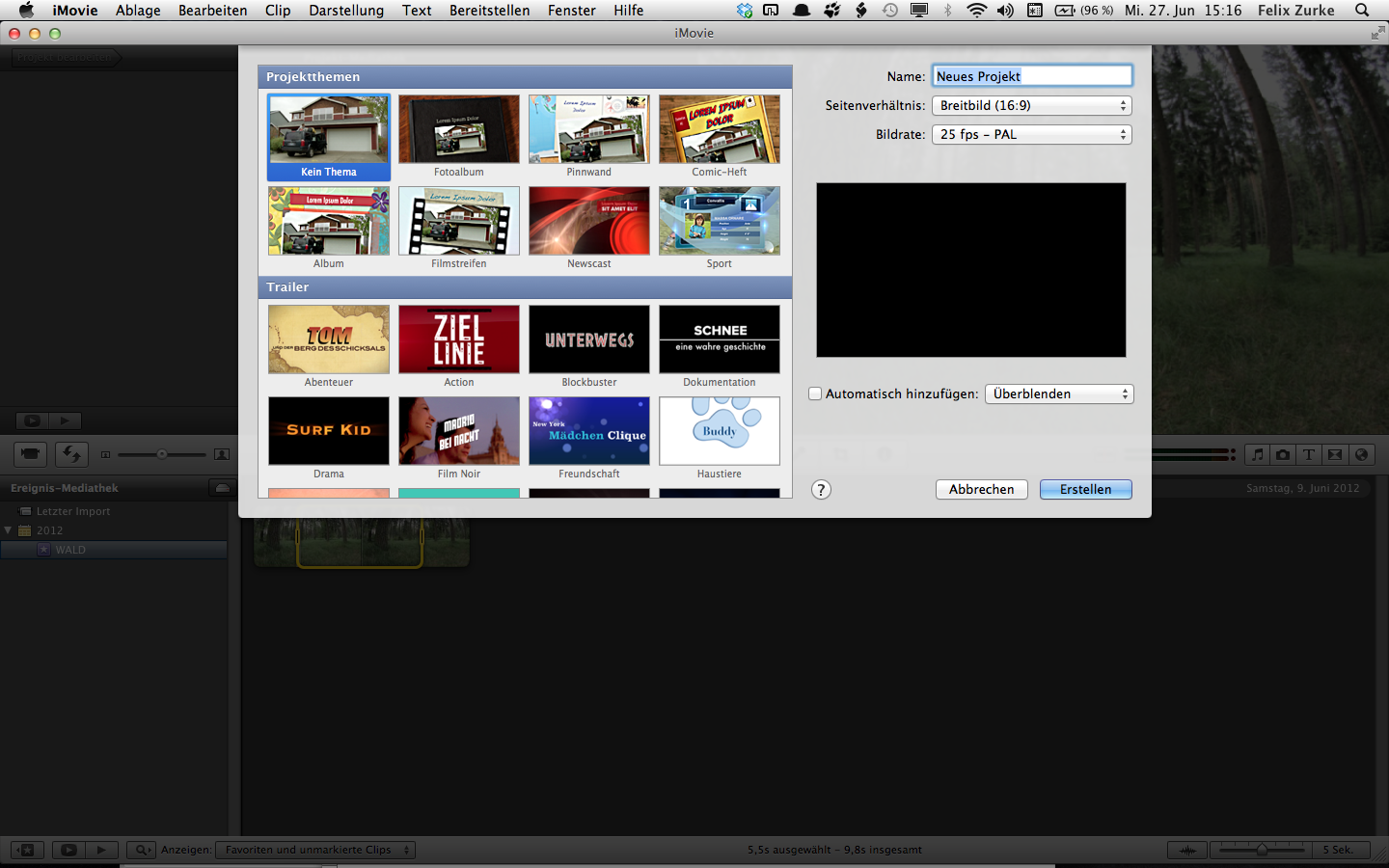Viewport: 1389px width, 868px height.
Task: Adjust the thumbnail size slider knob
Action: tap(162, 454)
